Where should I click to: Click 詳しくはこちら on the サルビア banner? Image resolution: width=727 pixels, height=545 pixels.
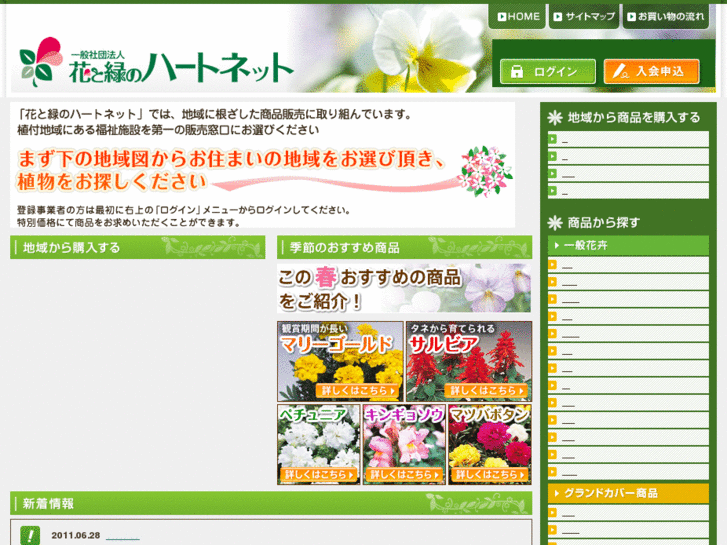click(486, 390)
